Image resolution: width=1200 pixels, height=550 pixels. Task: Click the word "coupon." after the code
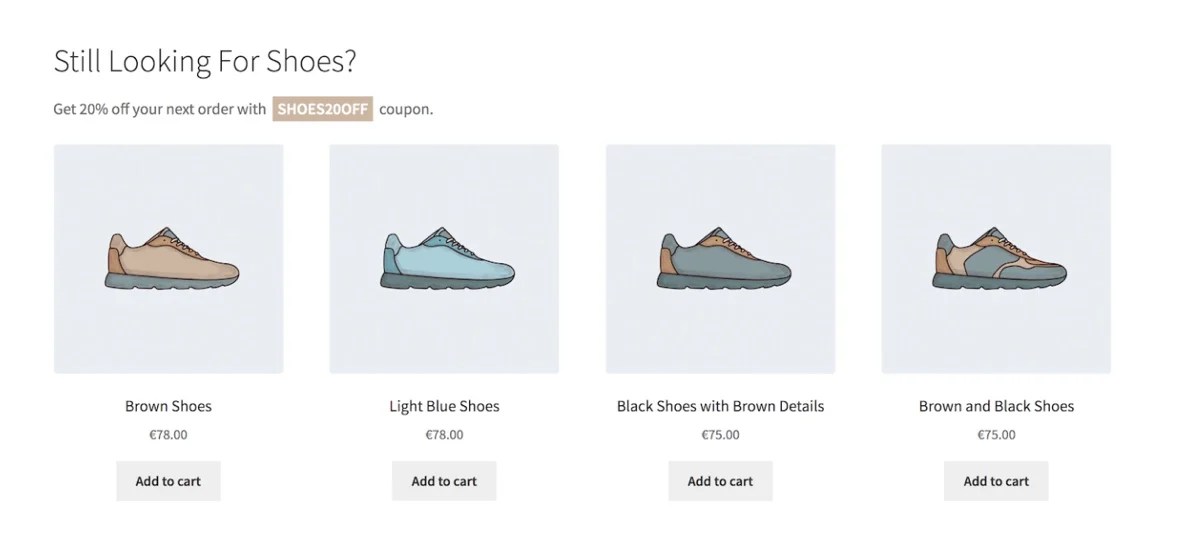[406, 109]
